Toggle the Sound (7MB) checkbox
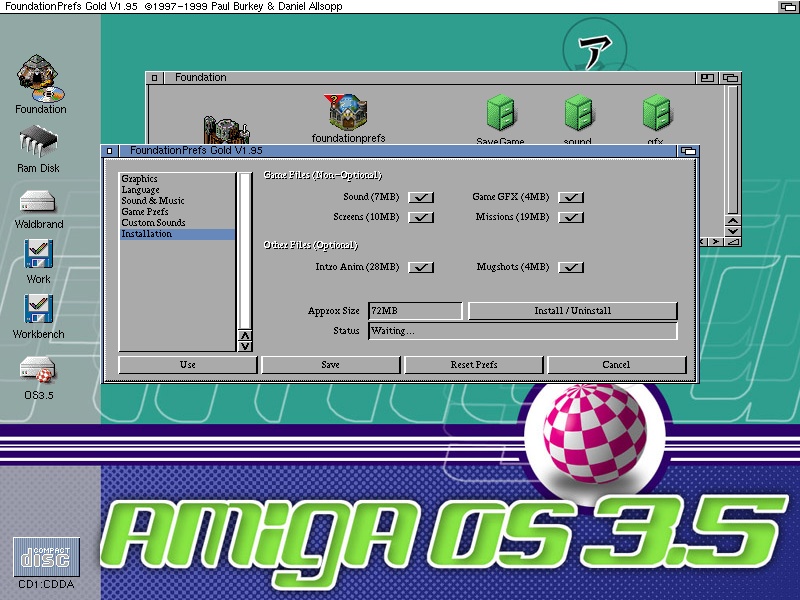This screenshot has height=600, width=800. [x=421, y=197]
